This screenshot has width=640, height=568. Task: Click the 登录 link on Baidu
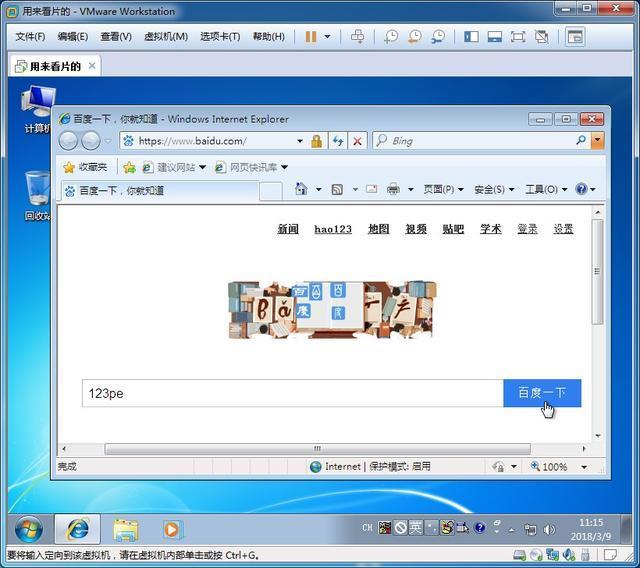tap(527, 229)
